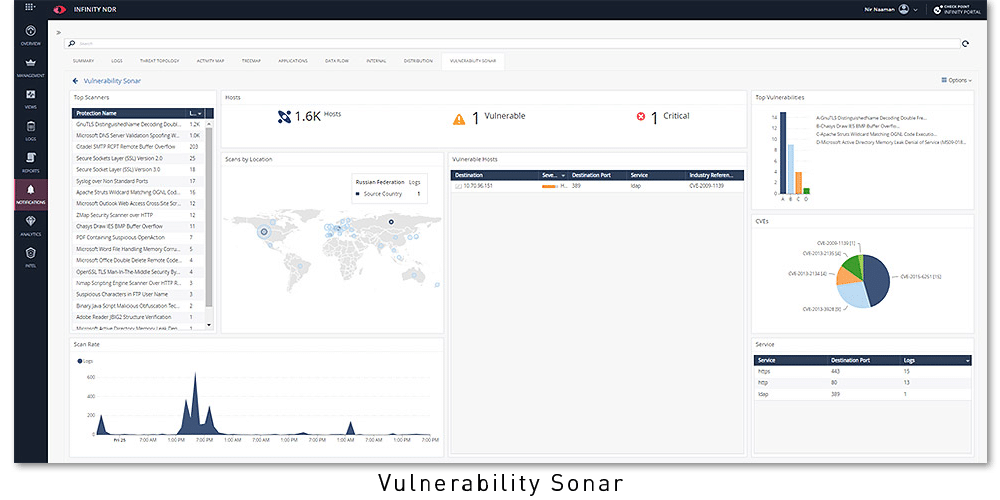Viewport: 1000px width, 500px height.
Task: Switch to the Distribution tab
Action: click(418, 61)
